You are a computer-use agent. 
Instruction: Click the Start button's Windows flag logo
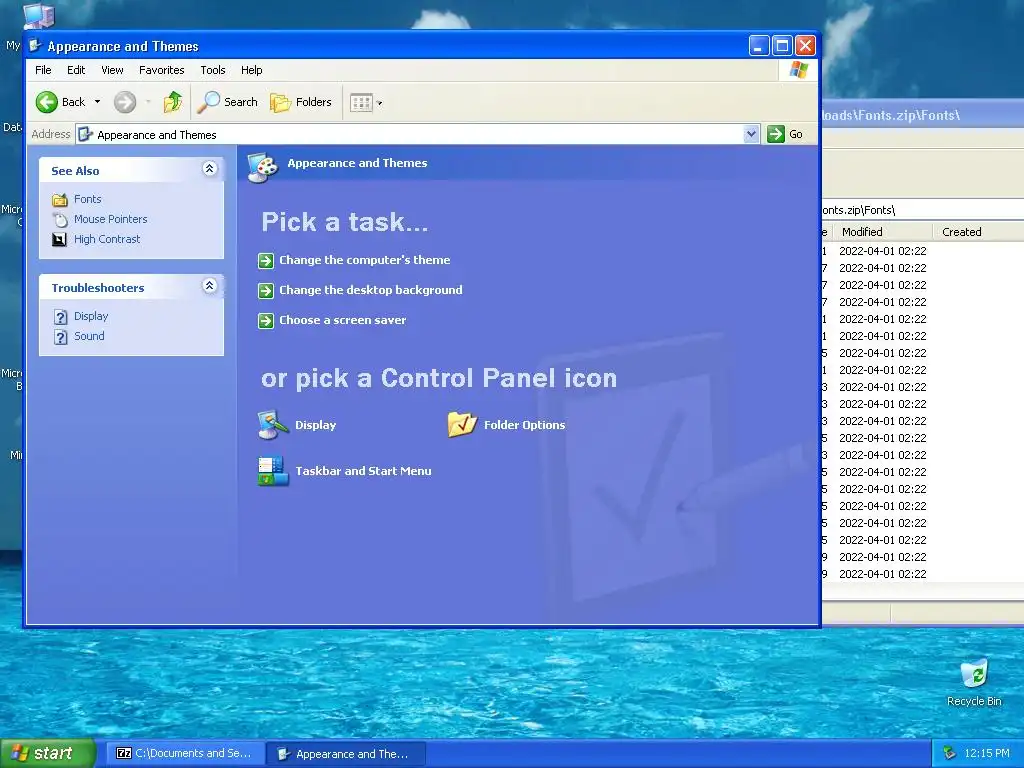coord(20,754)
